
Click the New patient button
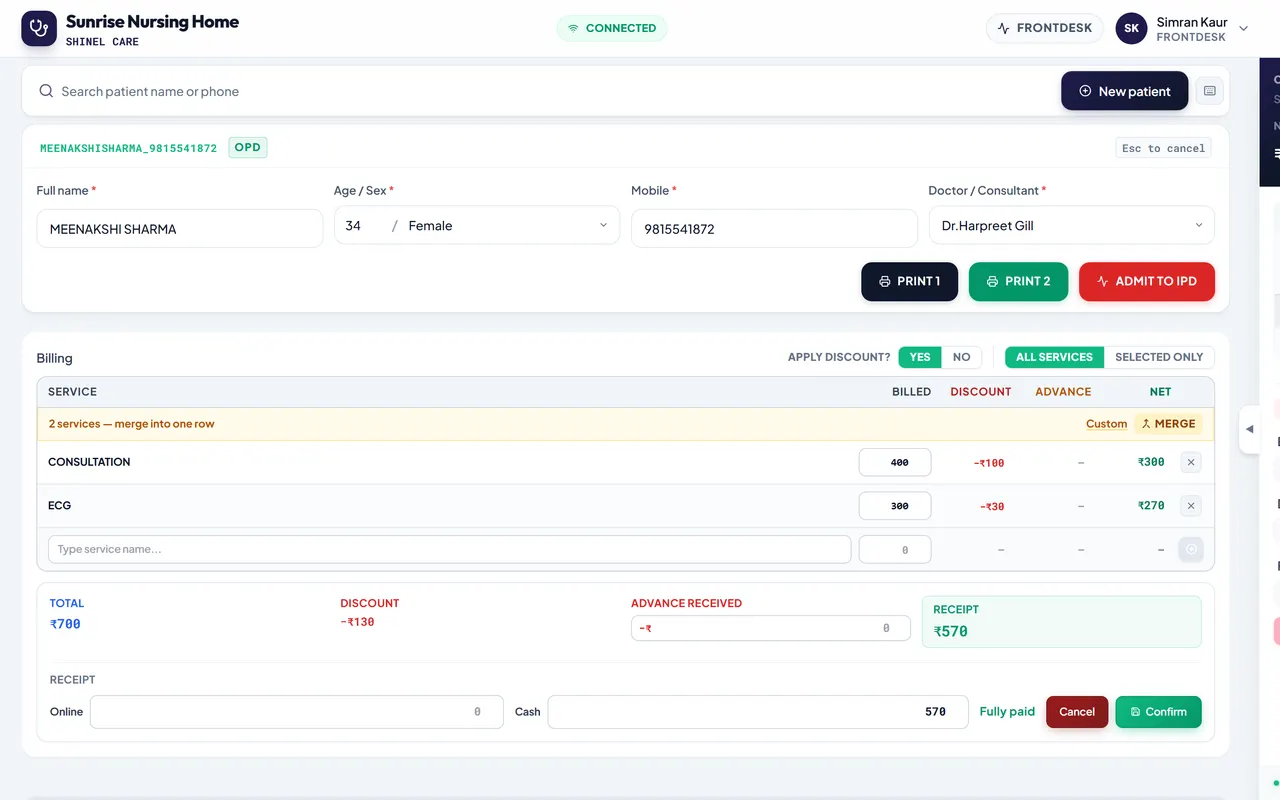[x=1125, y=91]
